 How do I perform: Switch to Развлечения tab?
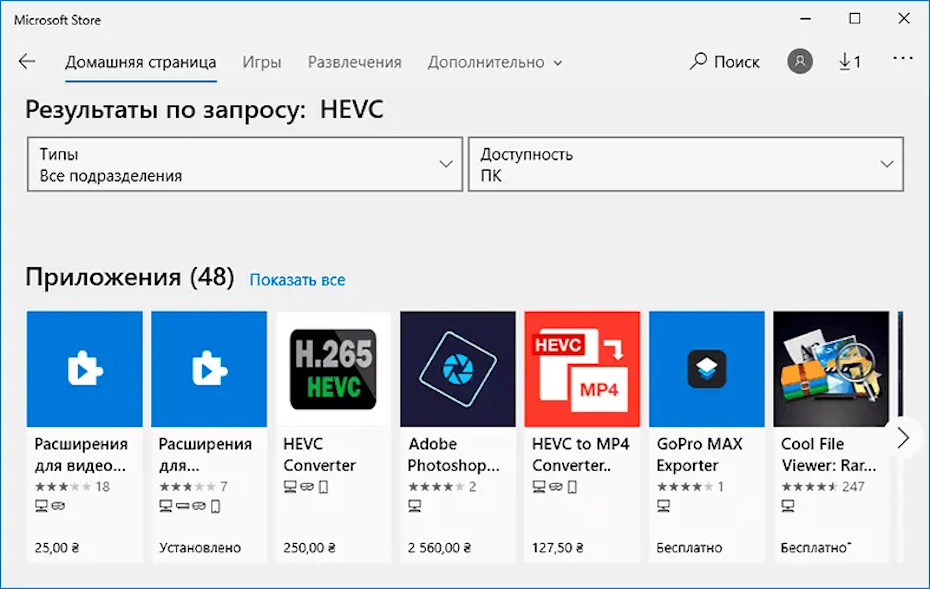pos(355,62)
